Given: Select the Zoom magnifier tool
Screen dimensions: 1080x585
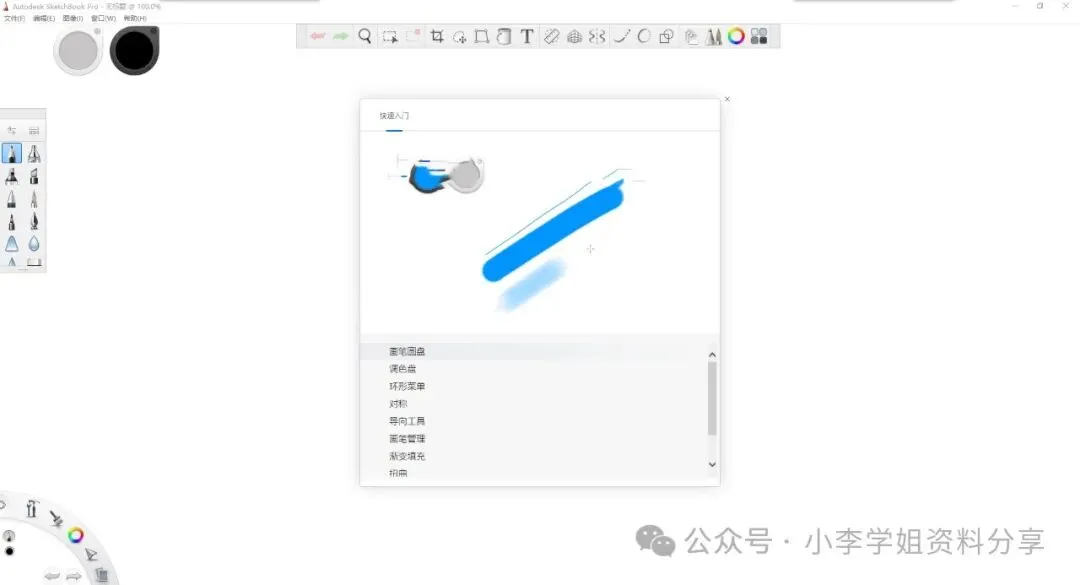Looking at the screenshot, I should click(x=365, y=37).
